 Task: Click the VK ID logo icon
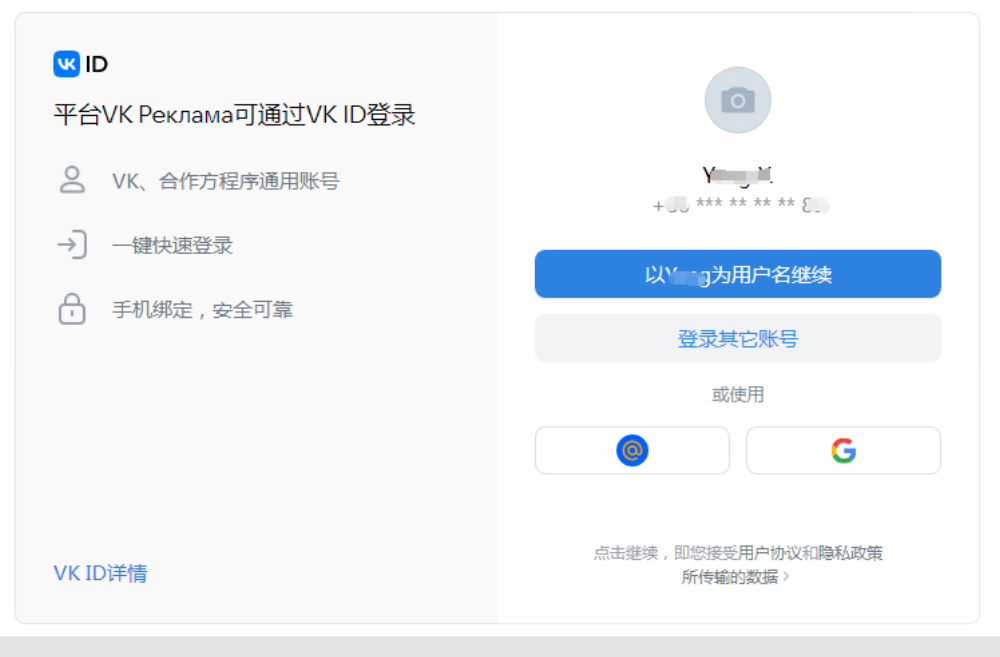coord(66,64)
